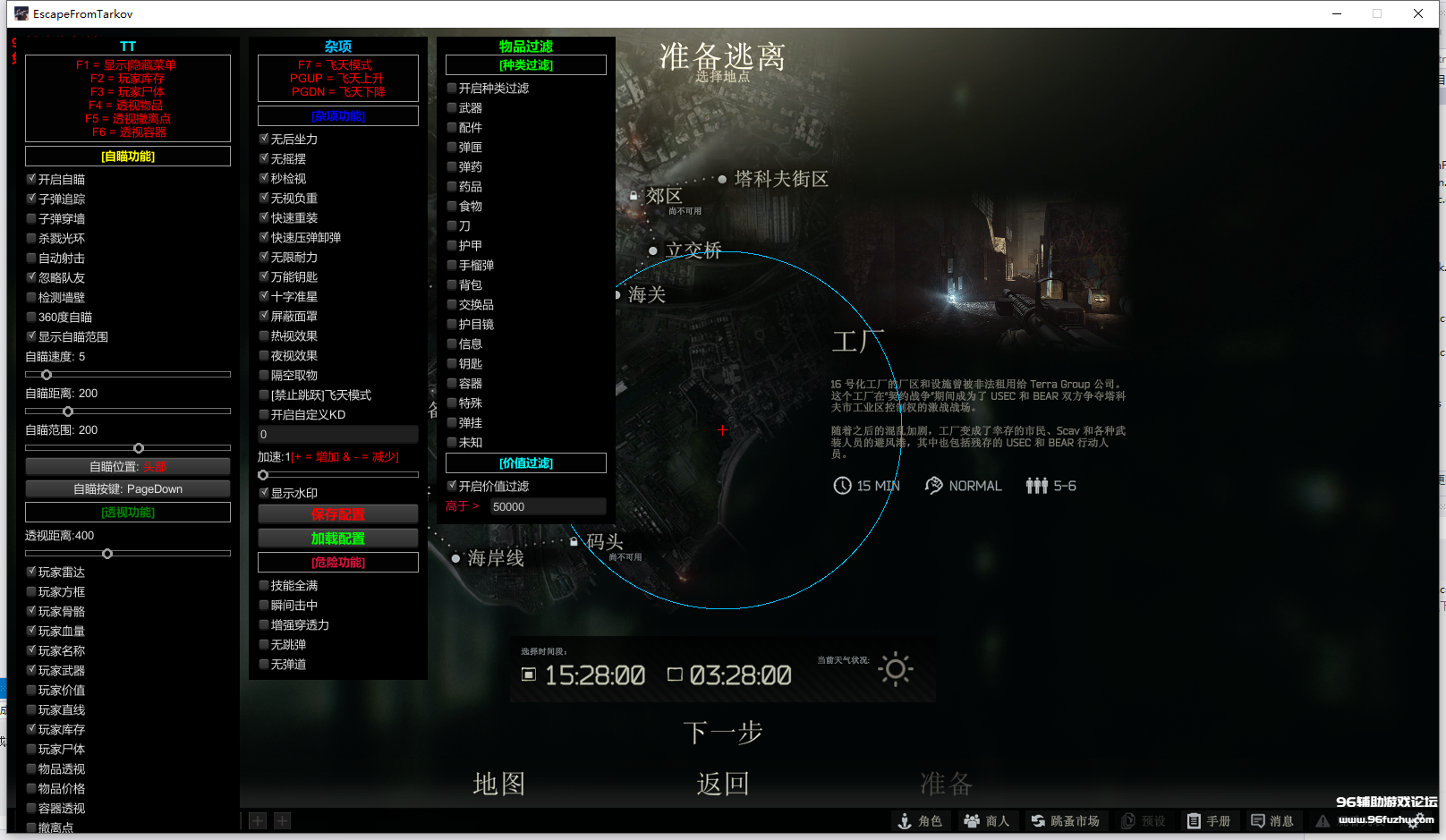Select the 立交桥 map location dot

[x=653, y=251]
